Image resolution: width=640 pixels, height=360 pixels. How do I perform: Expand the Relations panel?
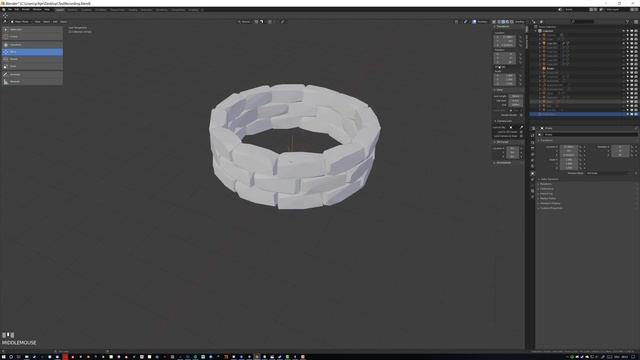pyautogui.click(x=545, y=184)
